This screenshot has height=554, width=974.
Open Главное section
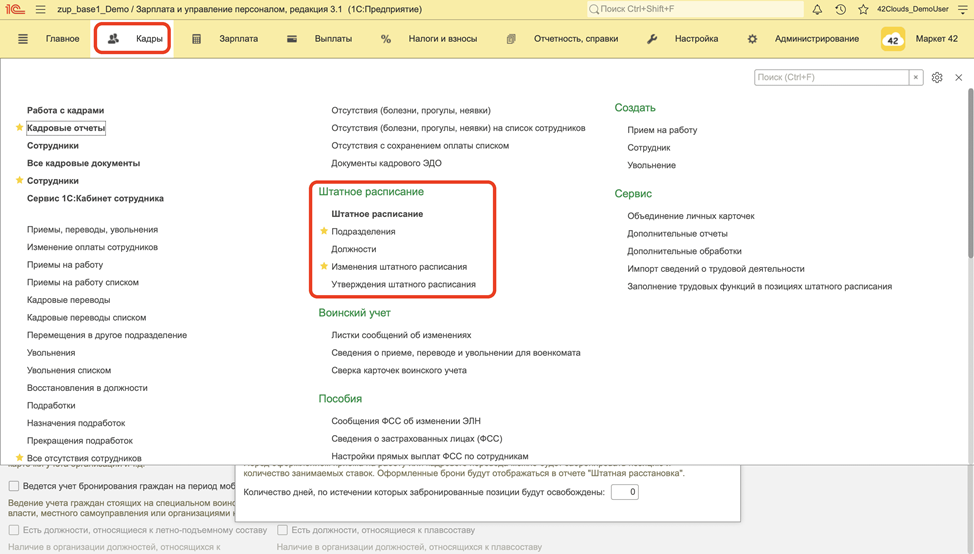(x=62, y=39)
